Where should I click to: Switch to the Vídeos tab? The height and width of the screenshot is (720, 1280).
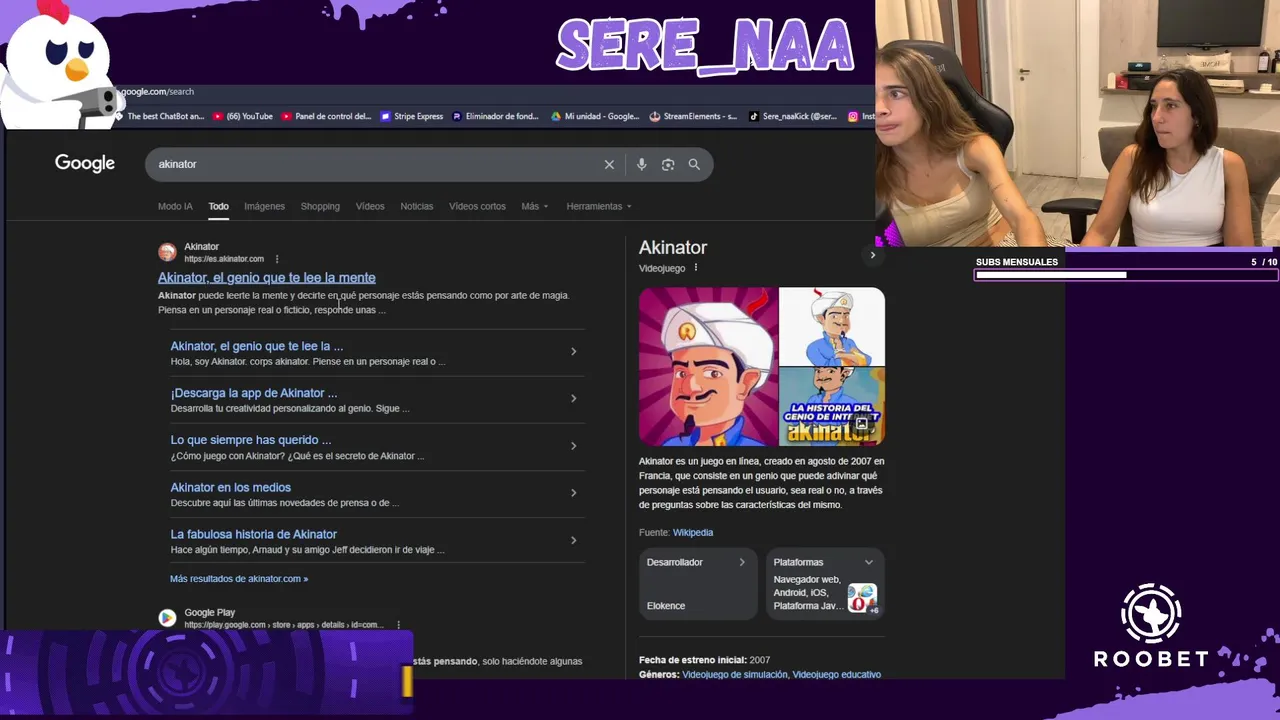click(x=370, y=206)
